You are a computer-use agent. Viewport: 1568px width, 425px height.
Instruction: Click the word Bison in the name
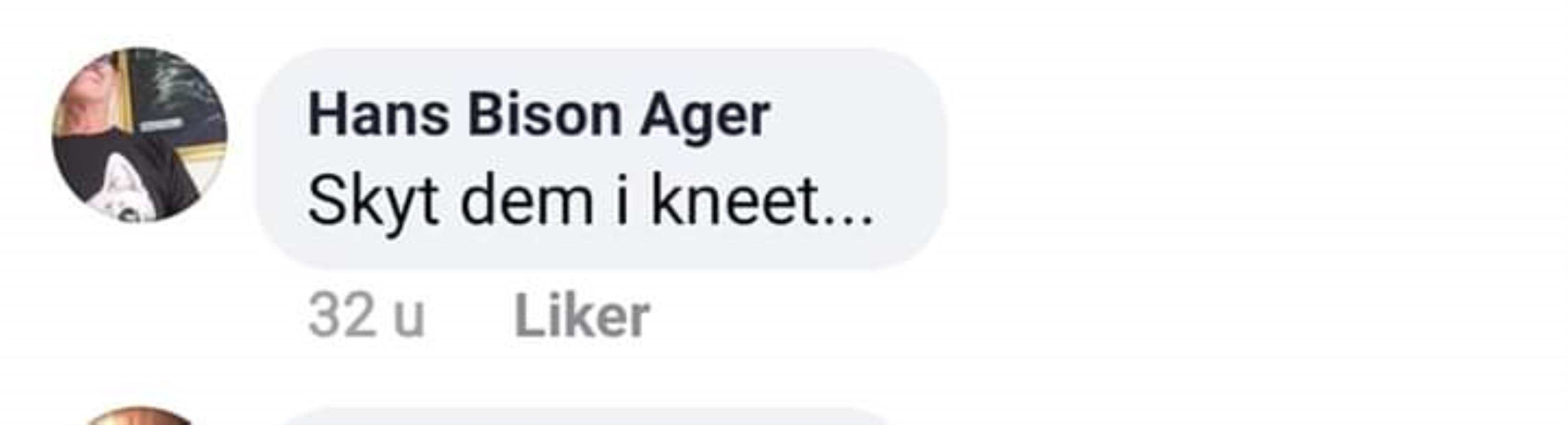coord(544,114)
